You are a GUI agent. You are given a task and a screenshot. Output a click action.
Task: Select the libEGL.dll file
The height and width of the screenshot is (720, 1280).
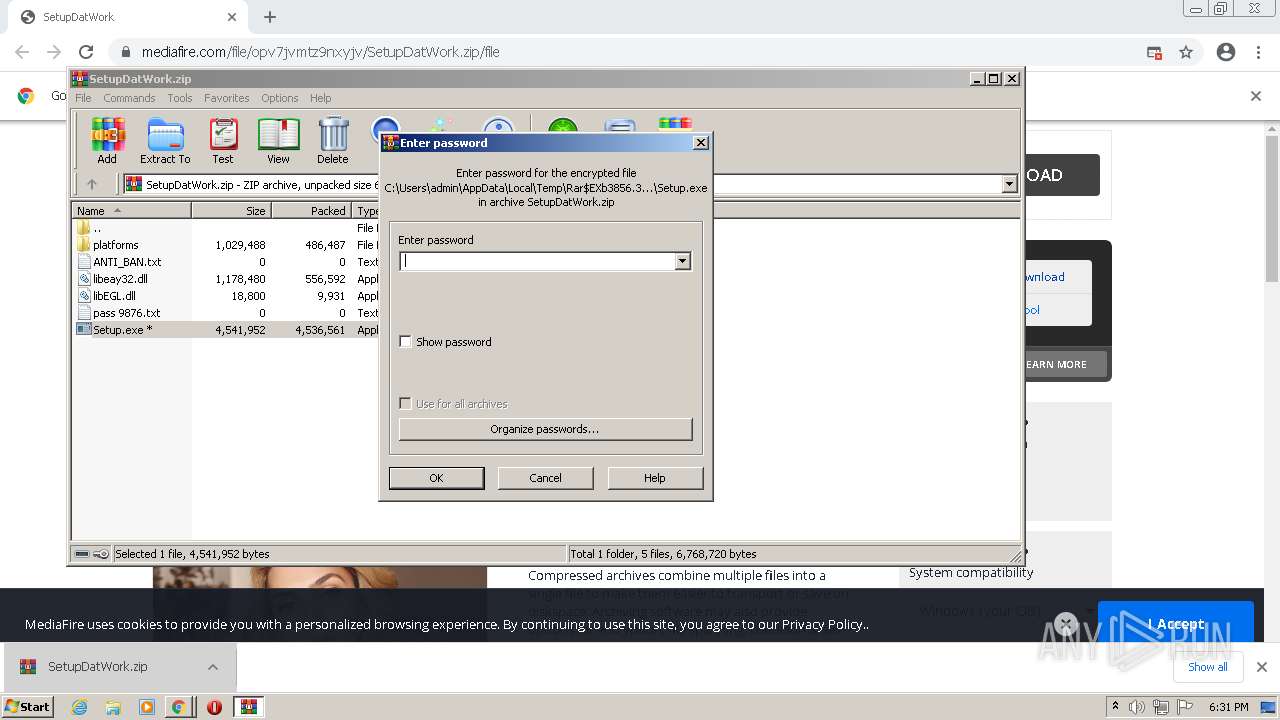pos(114,296)
